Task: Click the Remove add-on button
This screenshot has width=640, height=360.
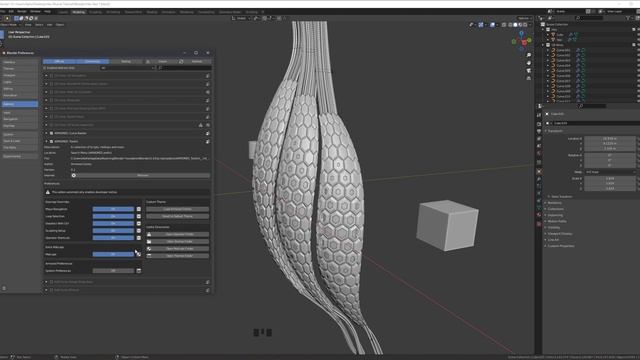Action: click(142, 175)
